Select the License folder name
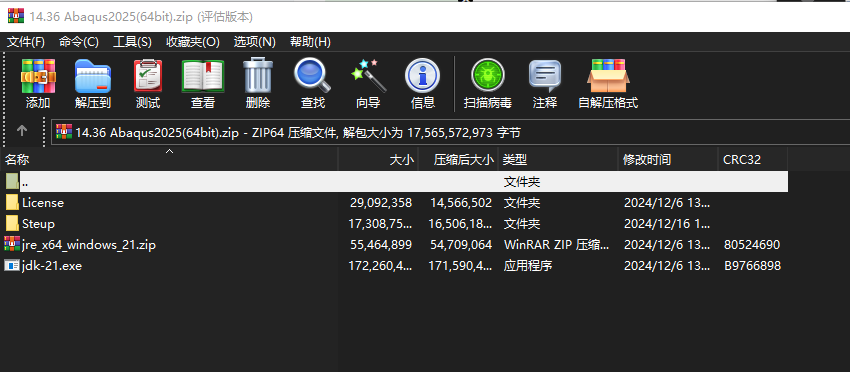Image resolution: width=850 pixels, height=372 pixels. click(x=43, y=203)
